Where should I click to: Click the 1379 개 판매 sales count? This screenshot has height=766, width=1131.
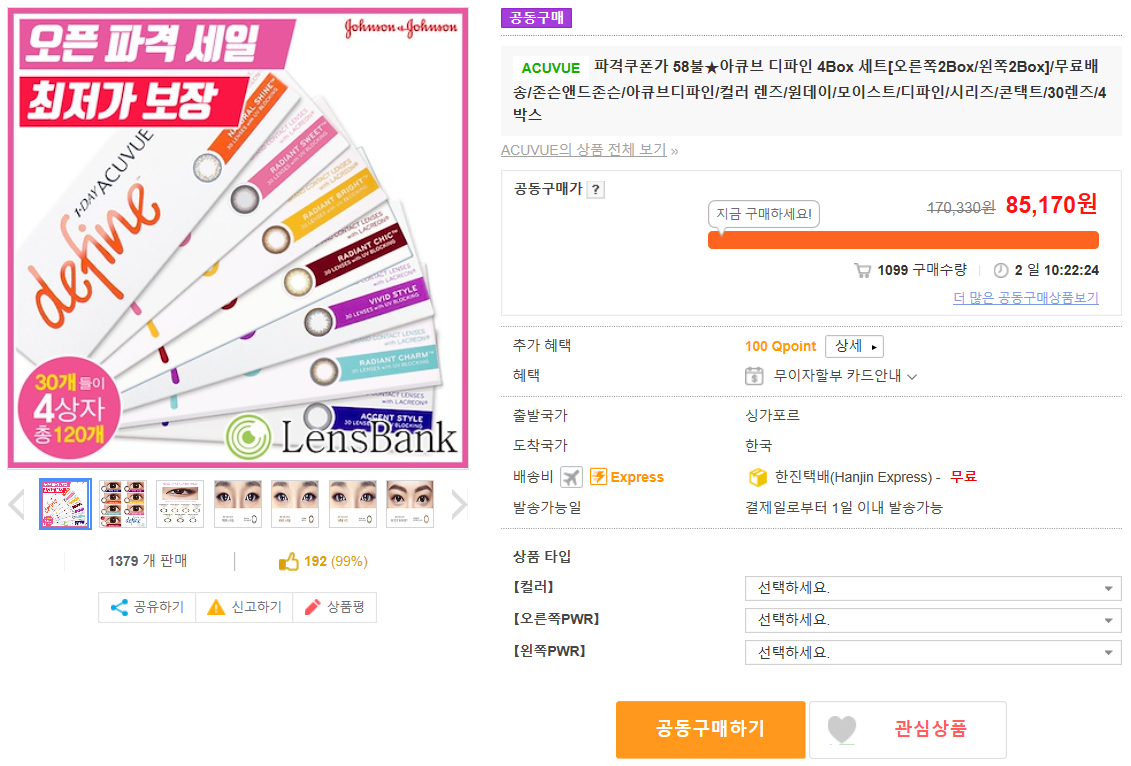pos(147,561)
